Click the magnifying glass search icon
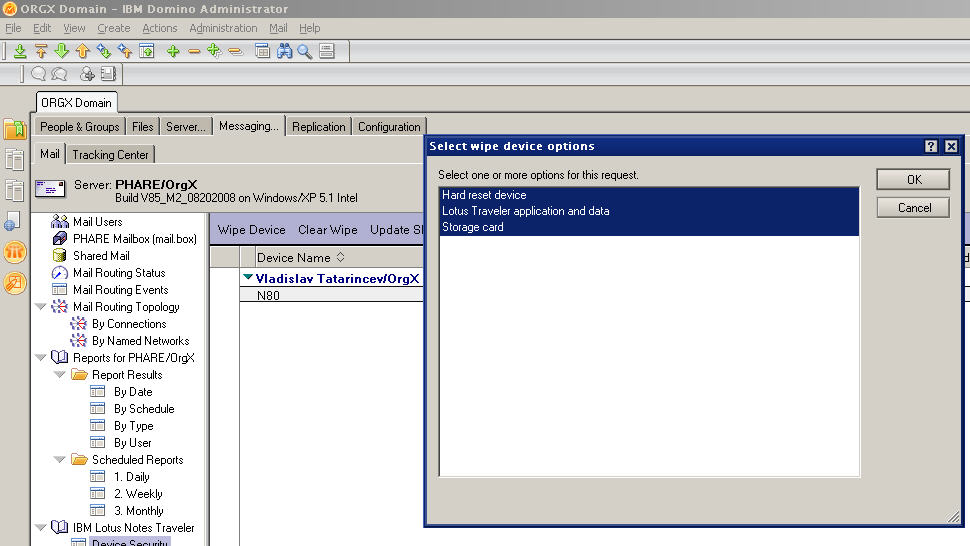Screen dimensions: 970x546 pos(304,51)
